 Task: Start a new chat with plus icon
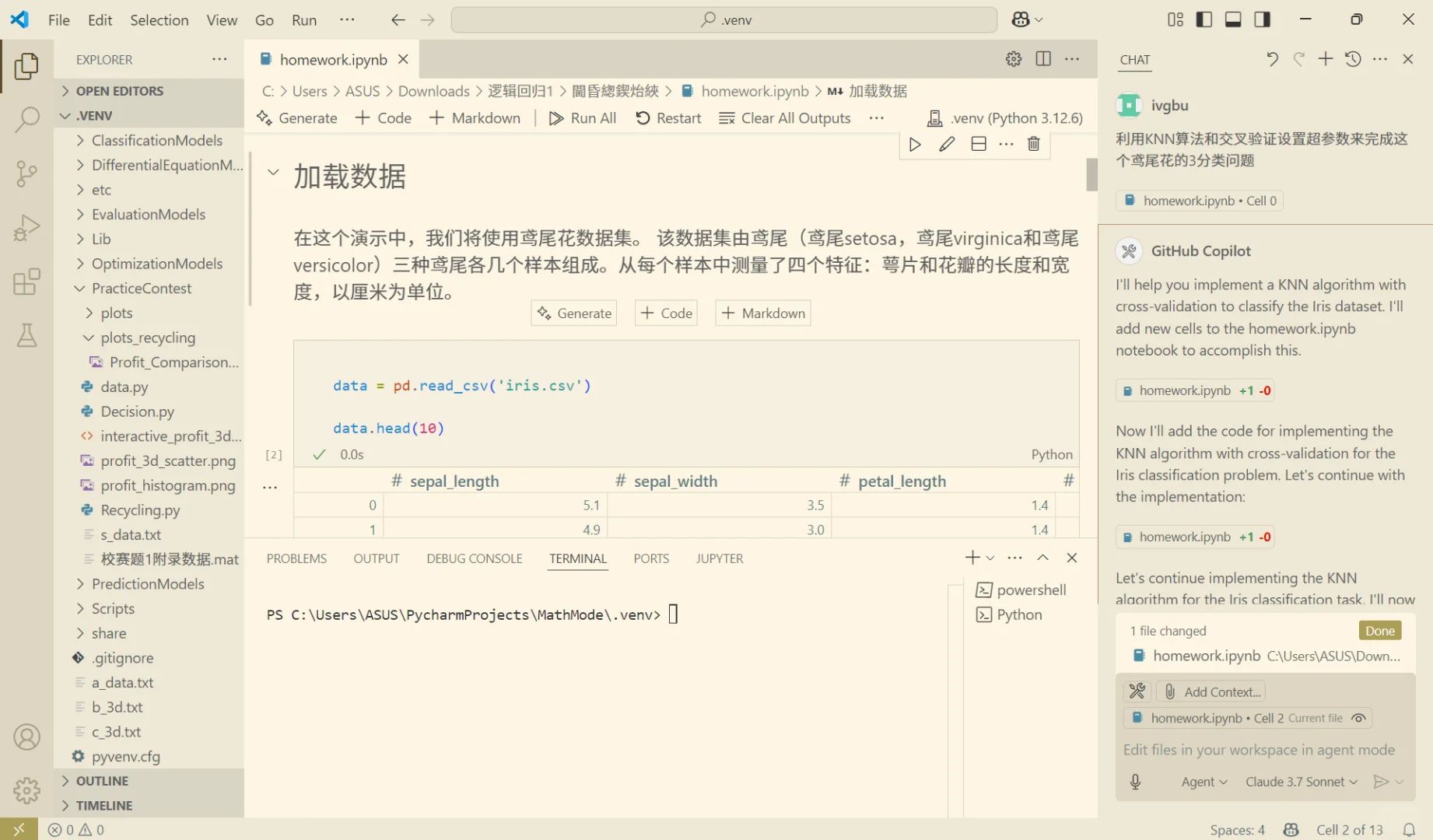pyautogui.click(x=1326, y=59)
